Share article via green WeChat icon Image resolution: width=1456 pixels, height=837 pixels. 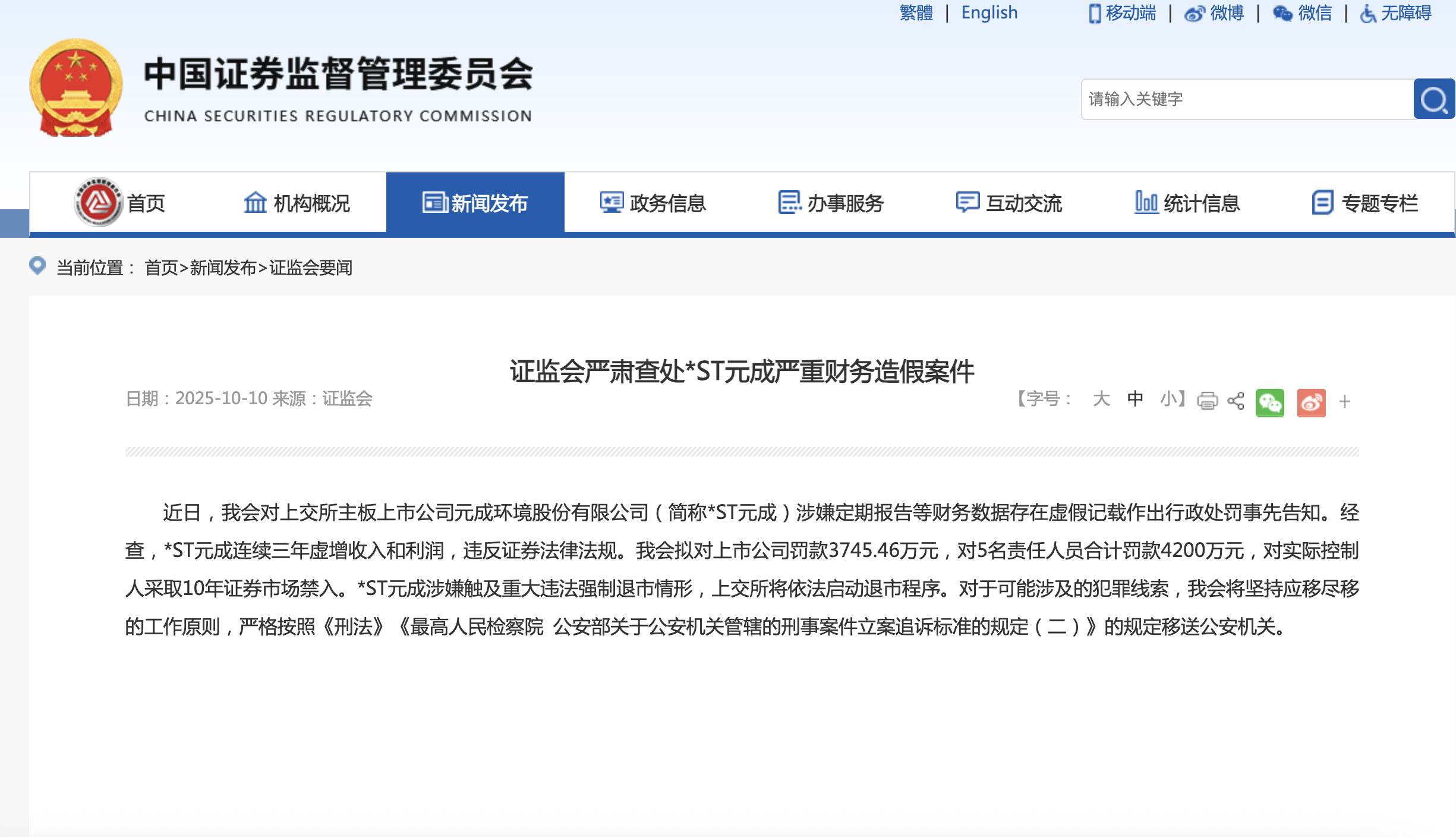point(1269,402)
